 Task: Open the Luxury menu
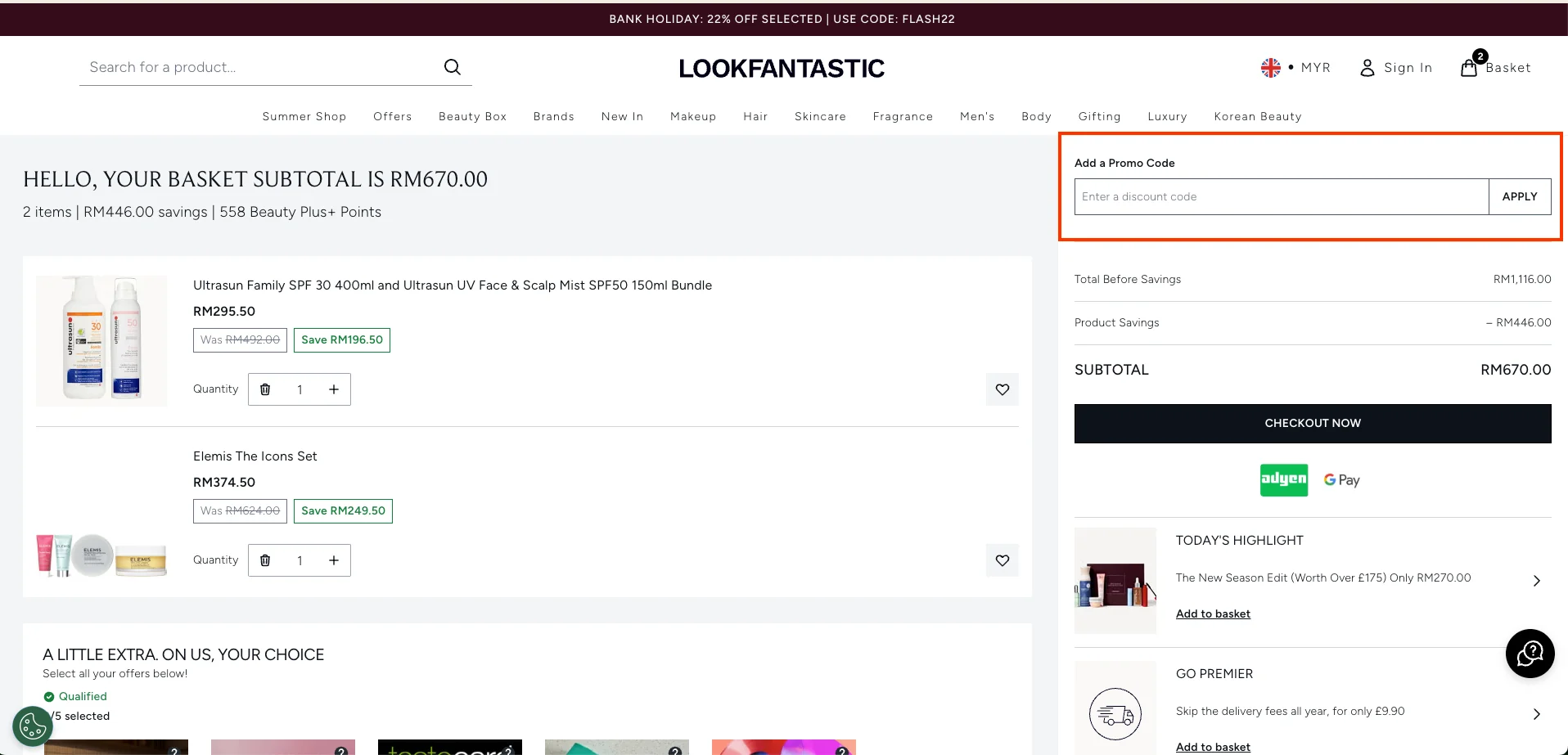(x=1167, y=116)
